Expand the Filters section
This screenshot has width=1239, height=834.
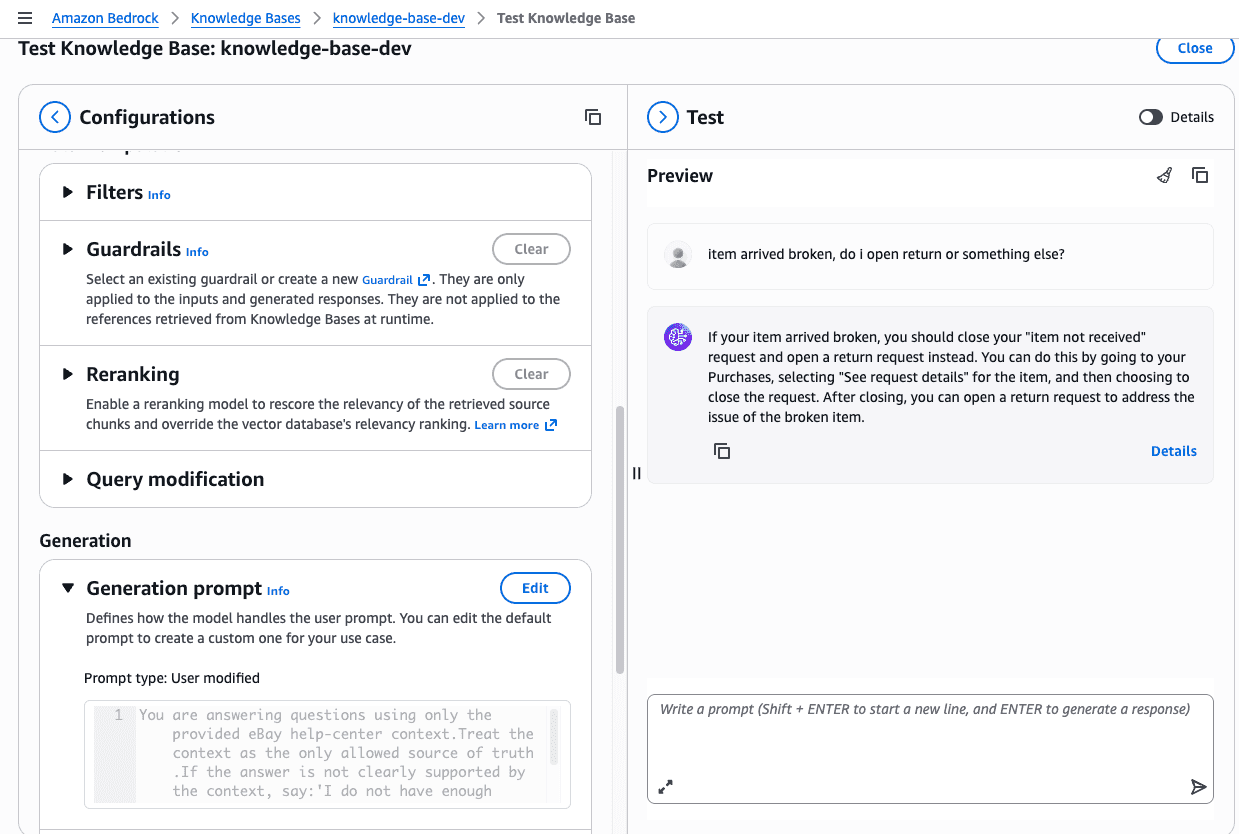point(68,192)
